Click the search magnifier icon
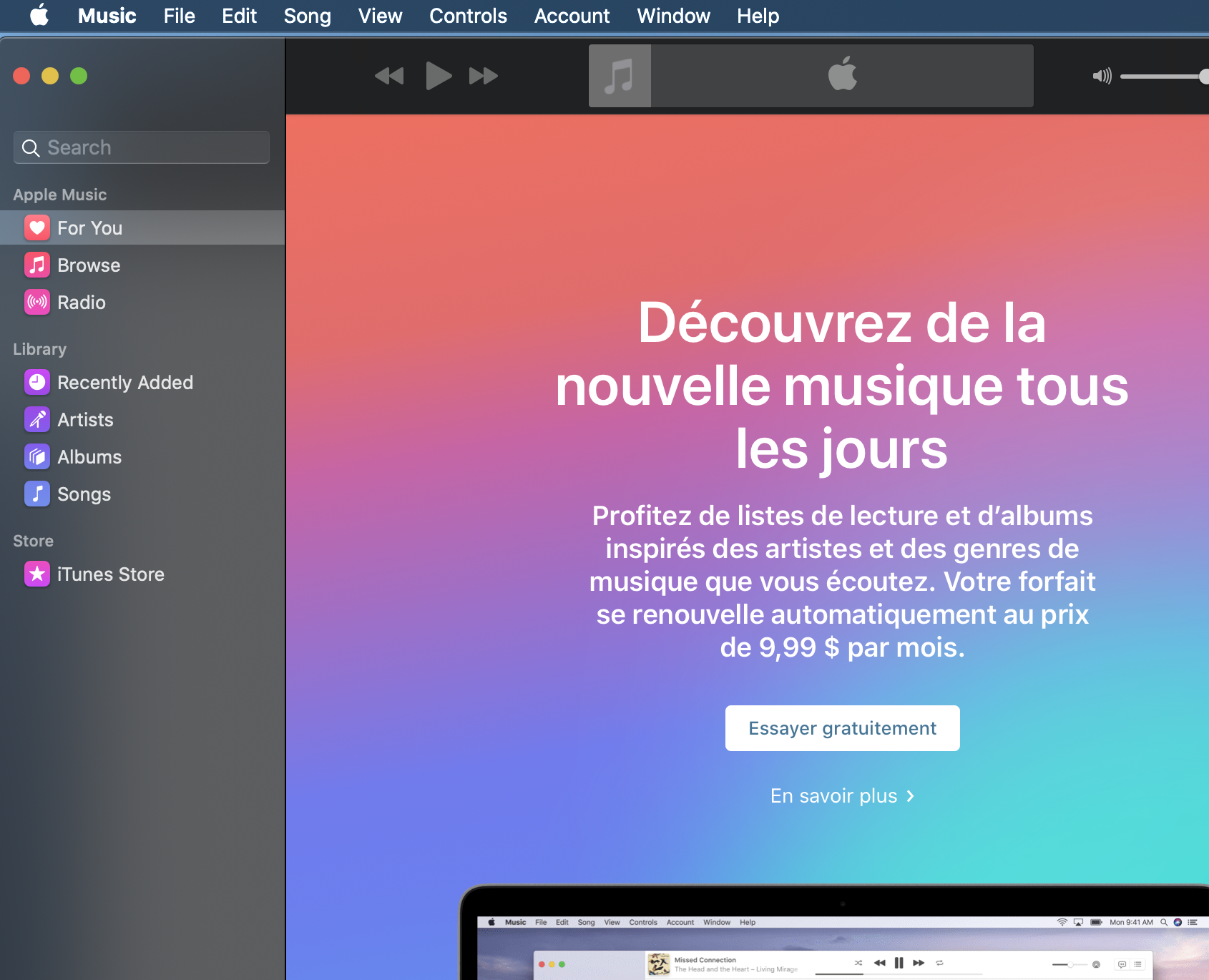The width and height of the screenshot is (1209, 980). coord(31,148)
